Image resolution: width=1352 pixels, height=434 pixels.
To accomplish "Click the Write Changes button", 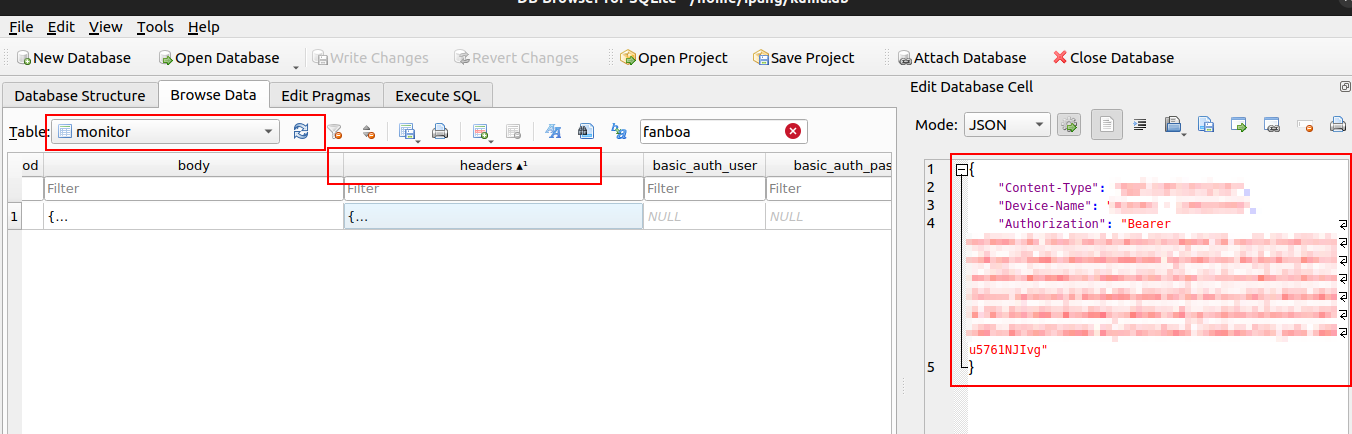I will coord(369,58).
